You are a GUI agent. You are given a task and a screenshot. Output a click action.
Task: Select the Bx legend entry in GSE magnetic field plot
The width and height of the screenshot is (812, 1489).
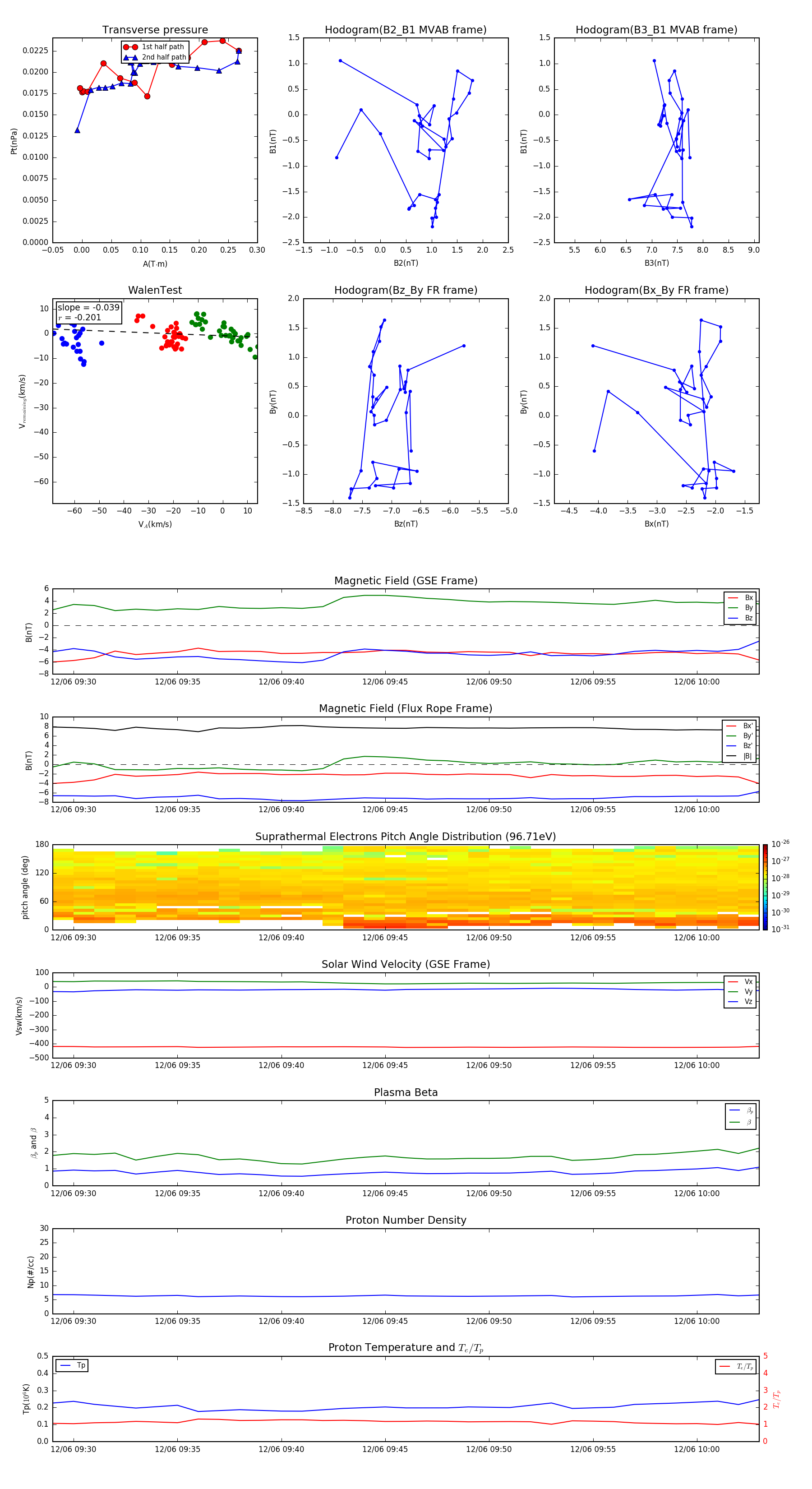[741, 598]
